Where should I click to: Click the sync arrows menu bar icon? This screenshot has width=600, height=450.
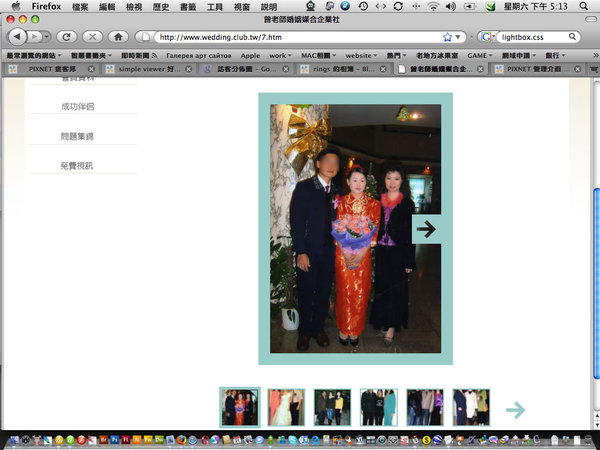point(398,6)
